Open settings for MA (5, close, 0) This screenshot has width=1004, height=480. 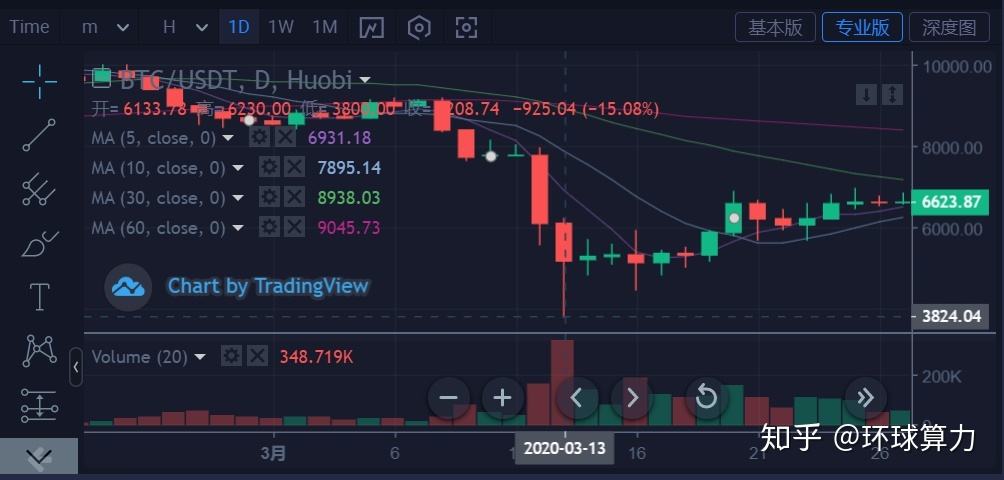(259, 136)
